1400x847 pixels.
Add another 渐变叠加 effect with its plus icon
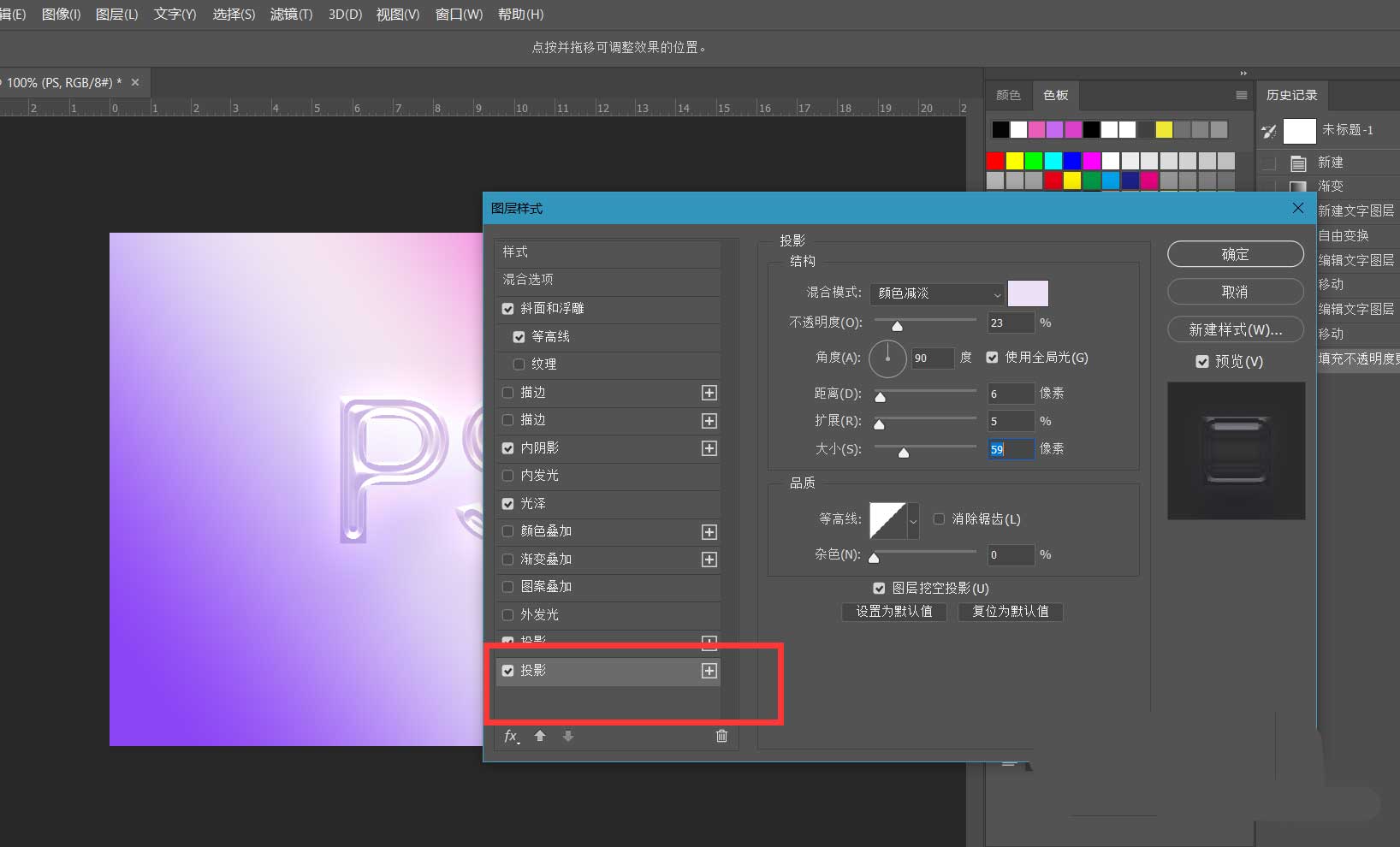click(x=709, y=560)
